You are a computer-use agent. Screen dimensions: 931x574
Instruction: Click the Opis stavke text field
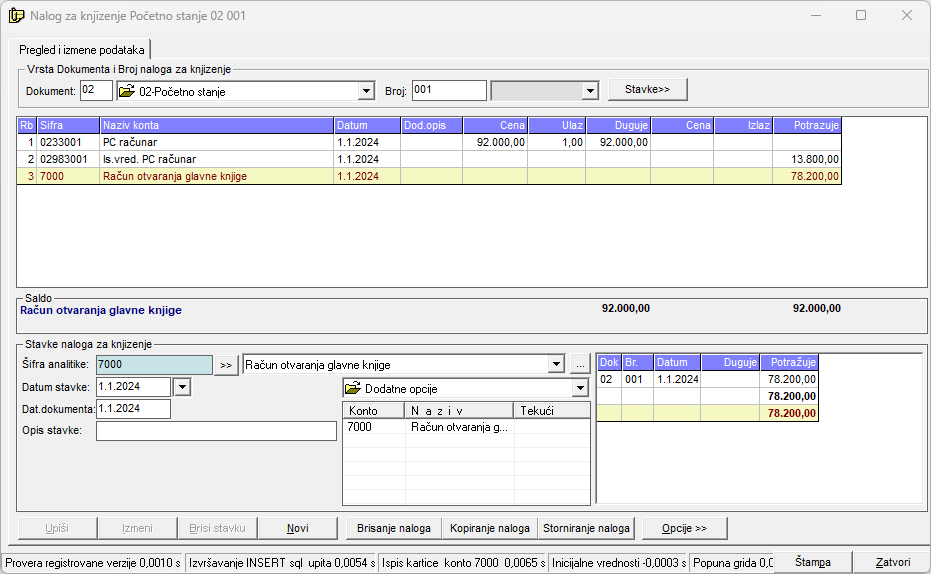click(216, 431)
